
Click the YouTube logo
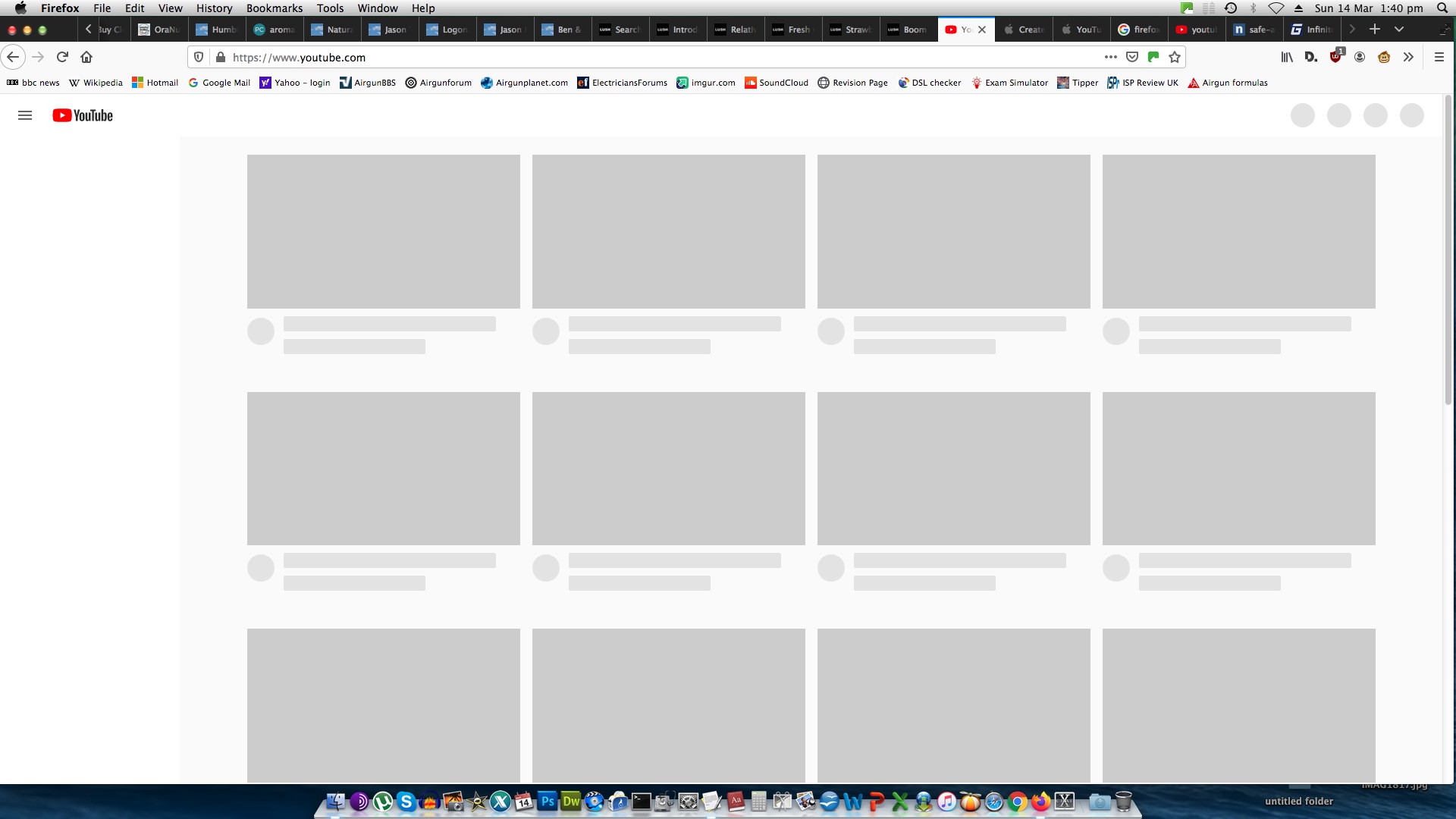(x=83, y=115)
